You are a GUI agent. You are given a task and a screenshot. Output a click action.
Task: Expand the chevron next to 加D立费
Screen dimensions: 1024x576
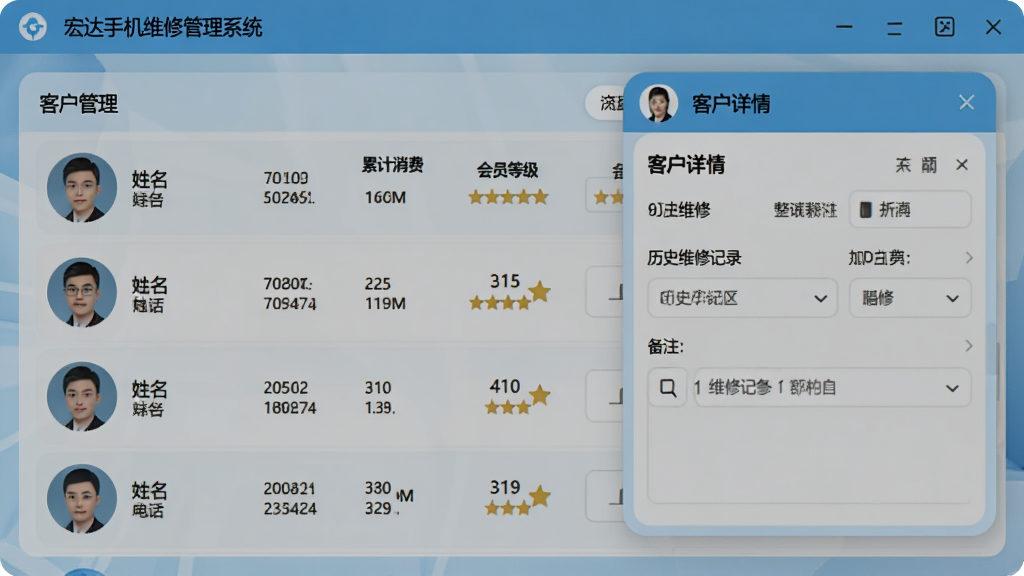(969, 258)
